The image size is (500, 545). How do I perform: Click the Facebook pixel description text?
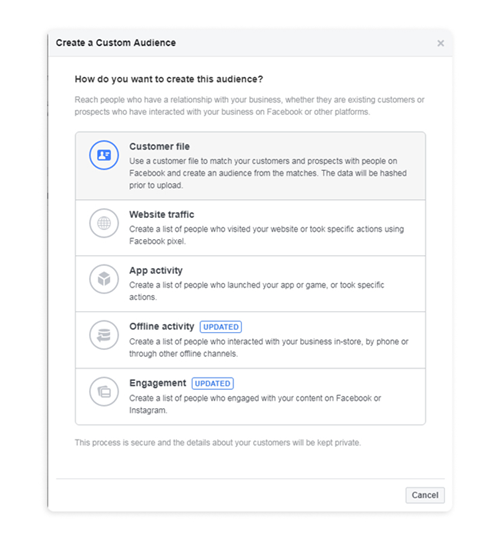(267, 235)
